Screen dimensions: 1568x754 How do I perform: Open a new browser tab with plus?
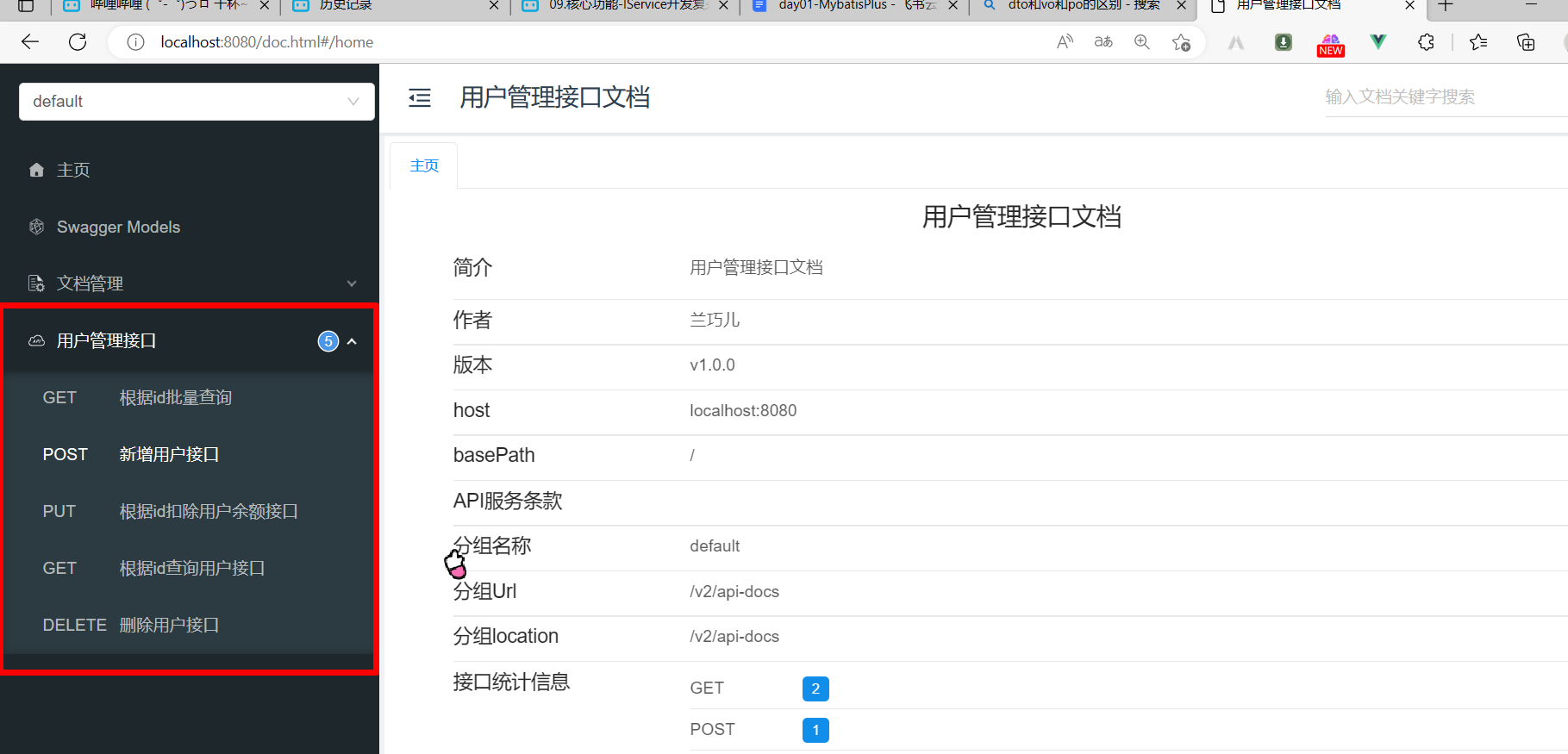coord(1446,6)
